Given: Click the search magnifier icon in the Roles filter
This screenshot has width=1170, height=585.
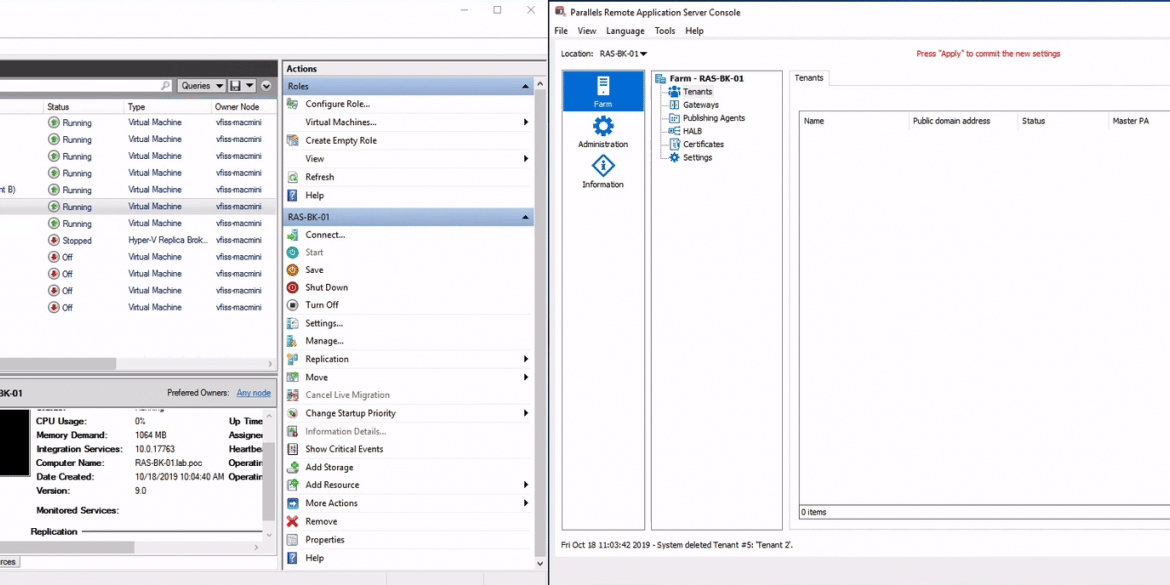Looking at the screenshot, I should (166, 86).
